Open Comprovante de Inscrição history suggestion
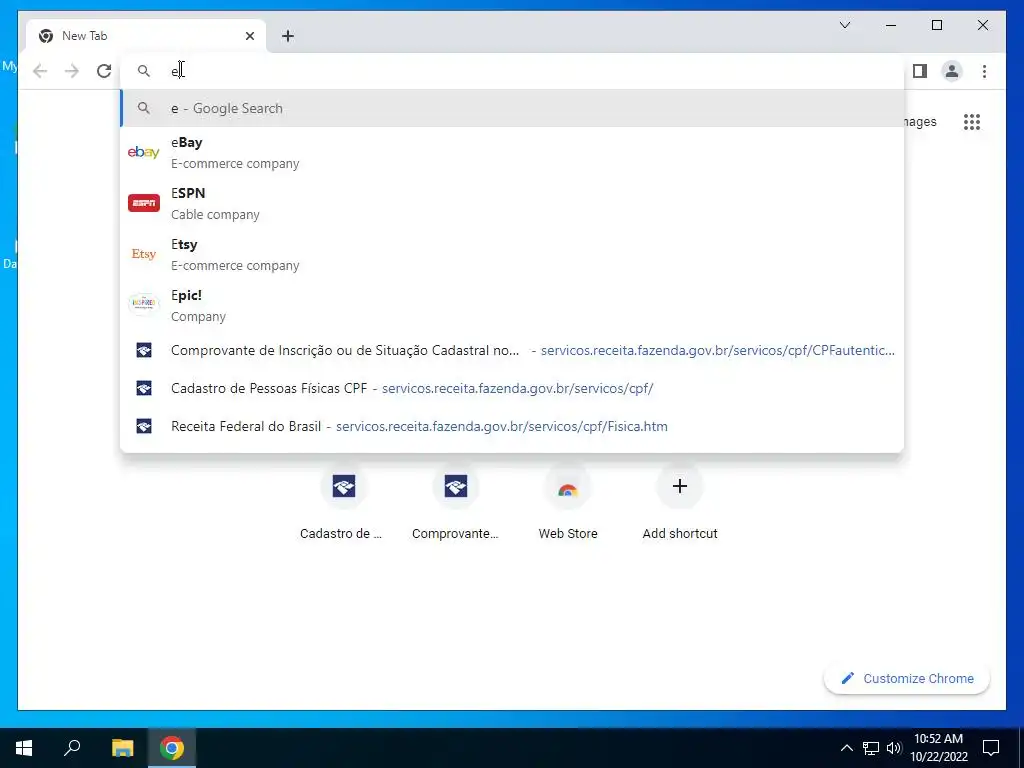The height and width of the screenshot is (768, 1024). tap(513, 351)
